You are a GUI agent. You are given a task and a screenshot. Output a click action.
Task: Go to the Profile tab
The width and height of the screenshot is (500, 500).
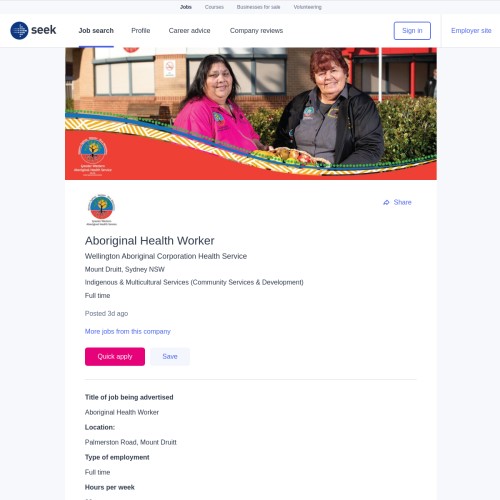[141, 31]
